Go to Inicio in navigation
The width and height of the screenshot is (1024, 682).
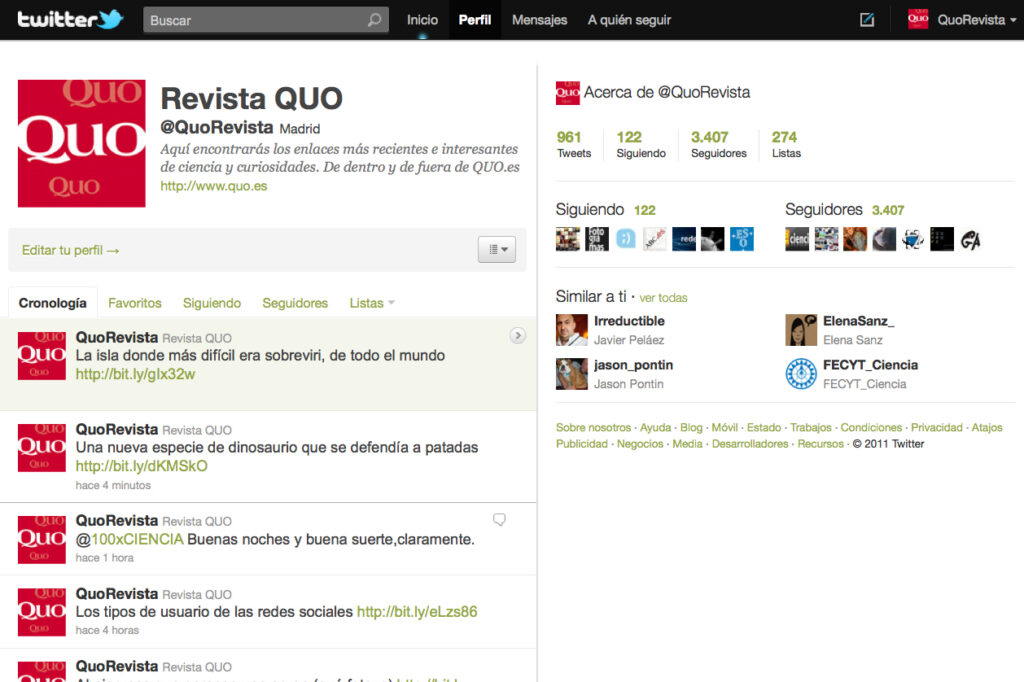(x=423, y=20)
